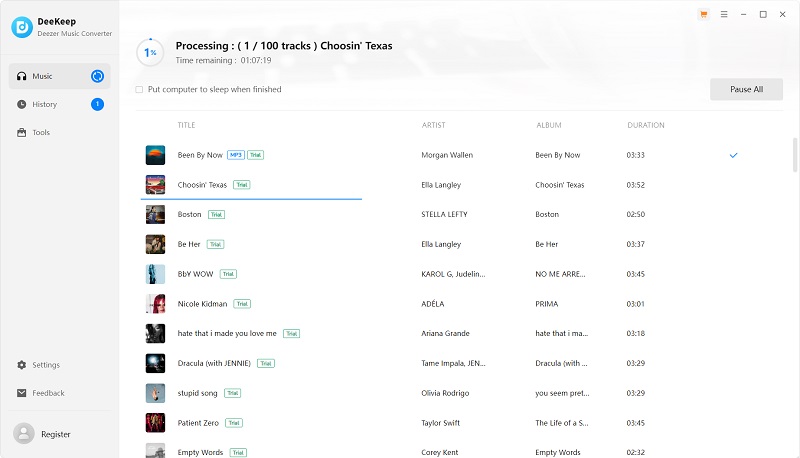
Task: Click the BbY WOW album thumbnail
Action: point(155,274)
